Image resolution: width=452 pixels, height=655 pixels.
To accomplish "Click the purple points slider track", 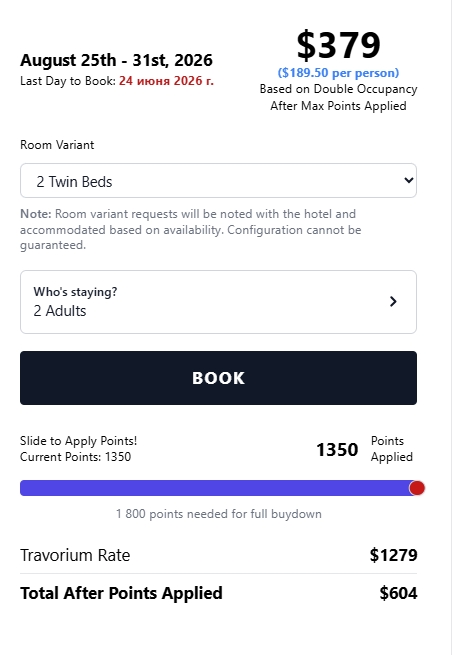I will (x=214, y=487).
